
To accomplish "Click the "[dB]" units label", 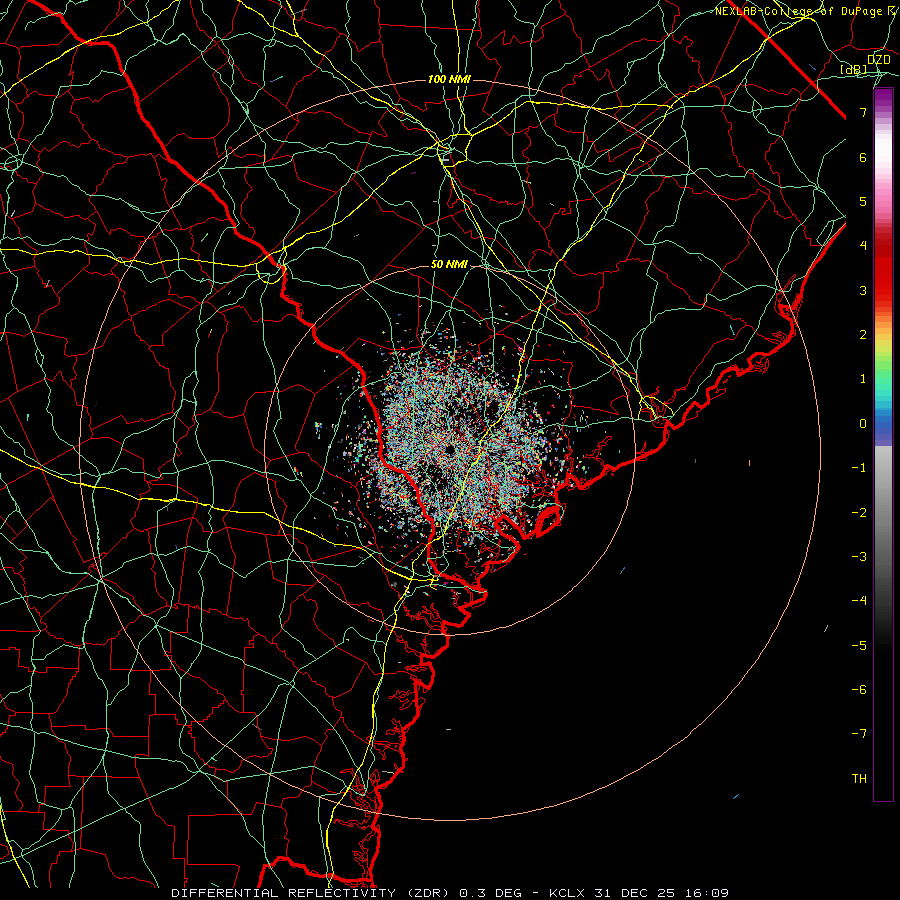I will coord(854,70).
